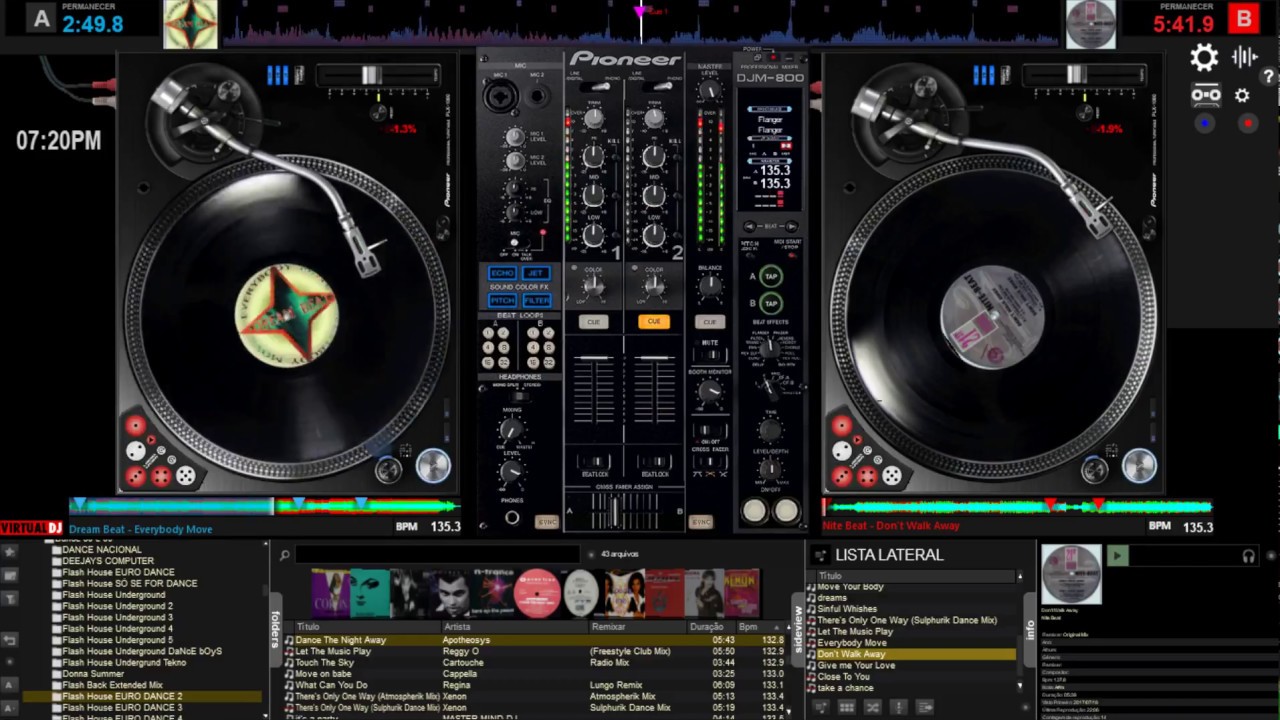
Task: Select deck B badge at top right
Action: click(1244, 18)
